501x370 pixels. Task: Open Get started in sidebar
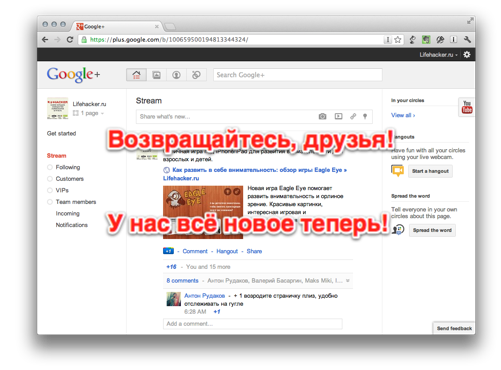tap(61, 133)
